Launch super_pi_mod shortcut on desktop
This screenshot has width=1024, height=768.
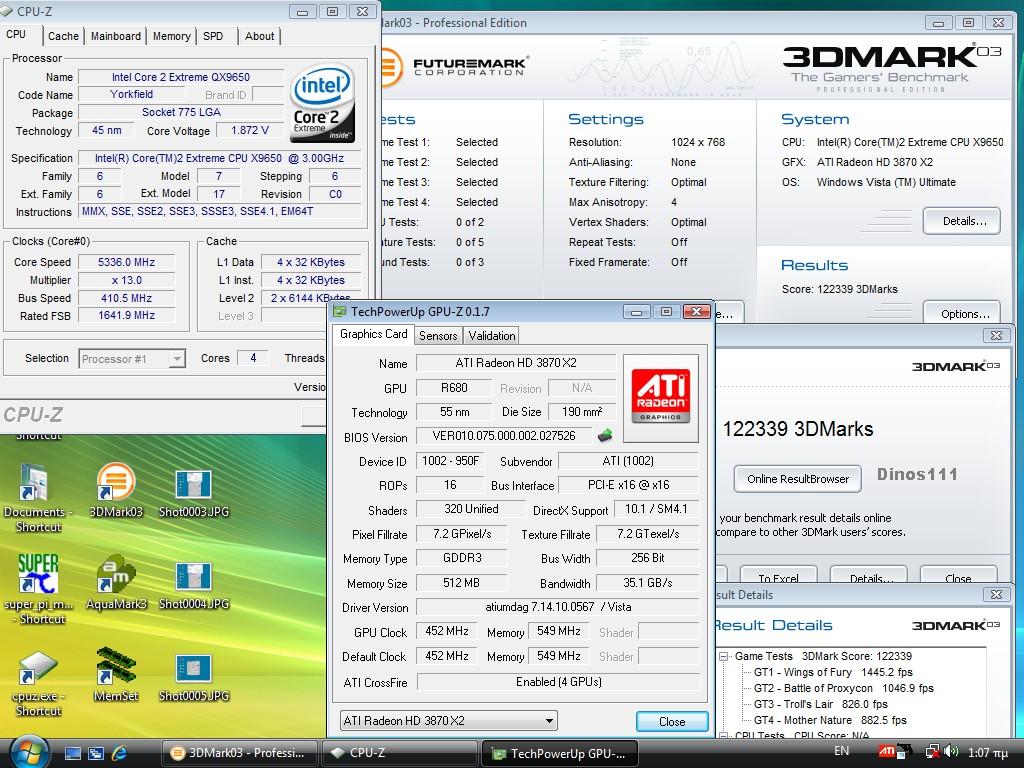tap(38, 588)
